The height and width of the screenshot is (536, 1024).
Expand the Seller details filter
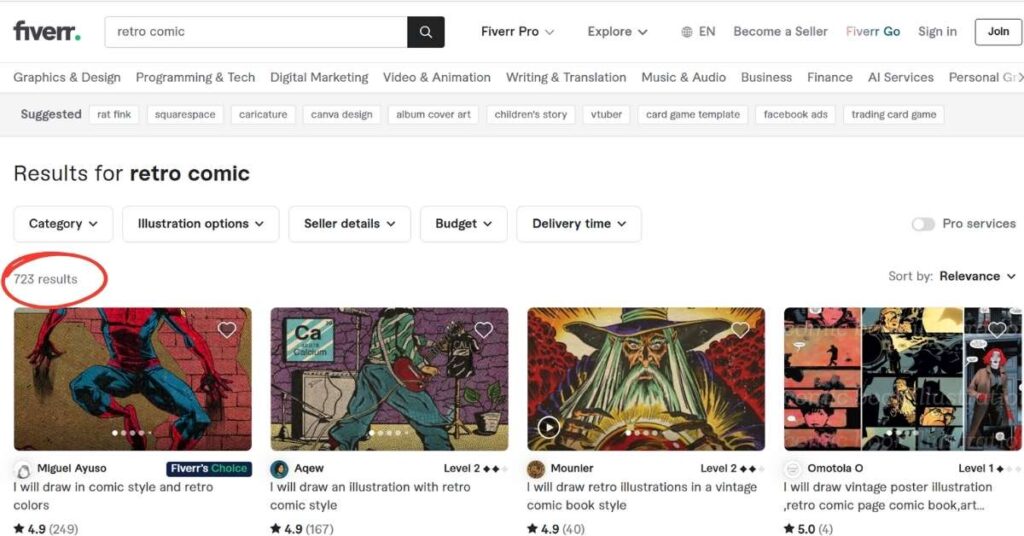pyautogui.click(x=349, y=224)
